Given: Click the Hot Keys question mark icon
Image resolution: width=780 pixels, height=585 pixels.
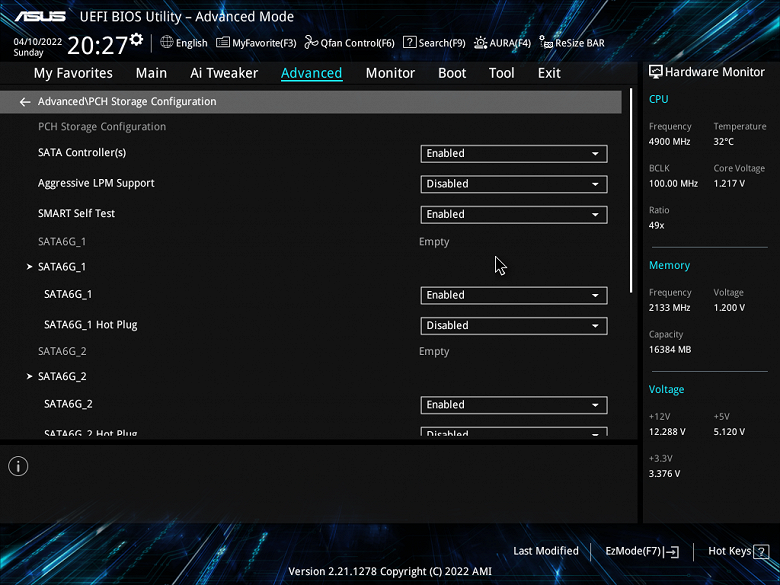Looking at the screenshot, I should pos(761,551).
